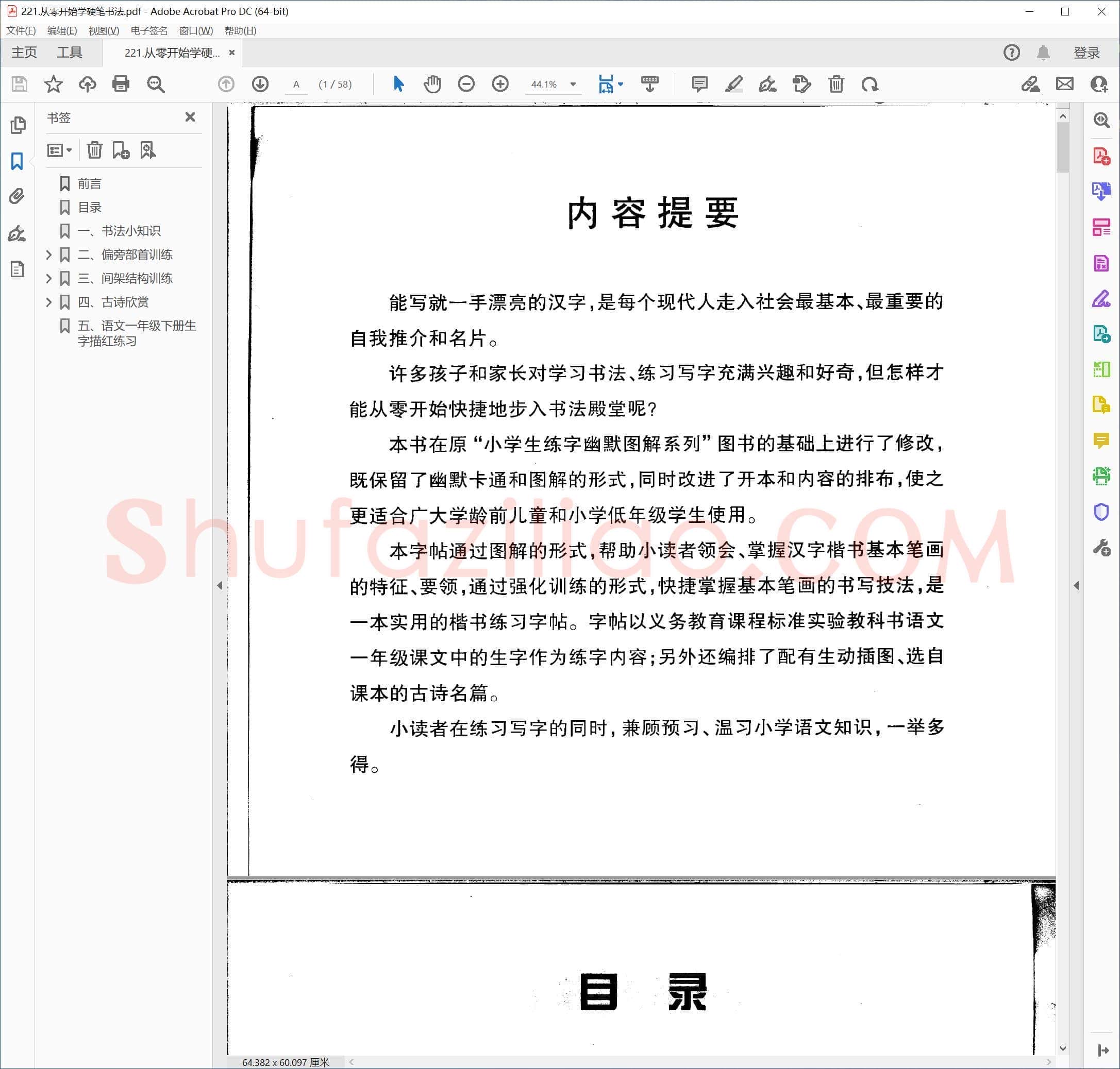Open the 窗口 menu
Image resolution: width=1120 pixels, height=1069 pixels.
196,31
